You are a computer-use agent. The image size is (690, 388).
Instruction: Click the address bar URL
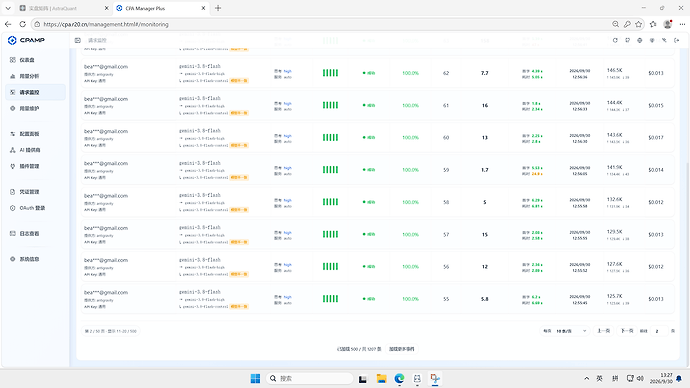pos(106,24)
